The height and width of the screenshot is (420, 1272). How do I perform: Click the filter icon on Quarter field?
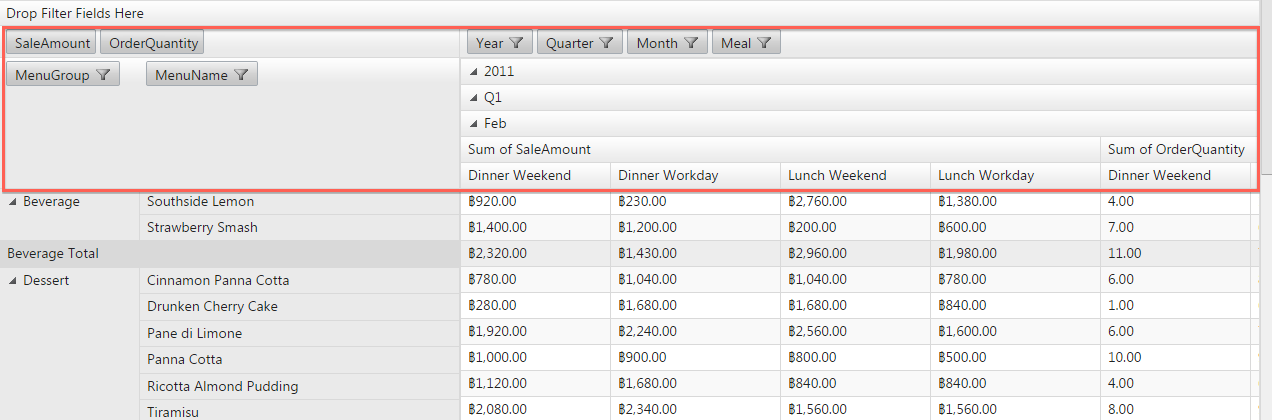pyautogui.click(x=606, y=43)
